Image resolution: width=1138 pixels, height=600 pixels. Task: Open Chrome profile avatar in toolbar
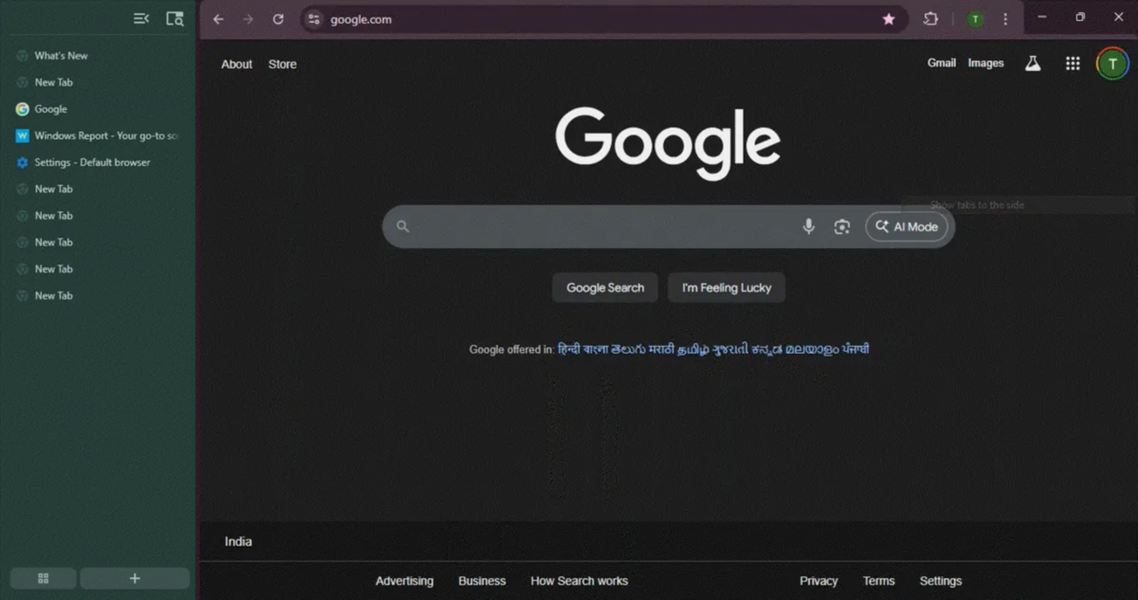975,19
